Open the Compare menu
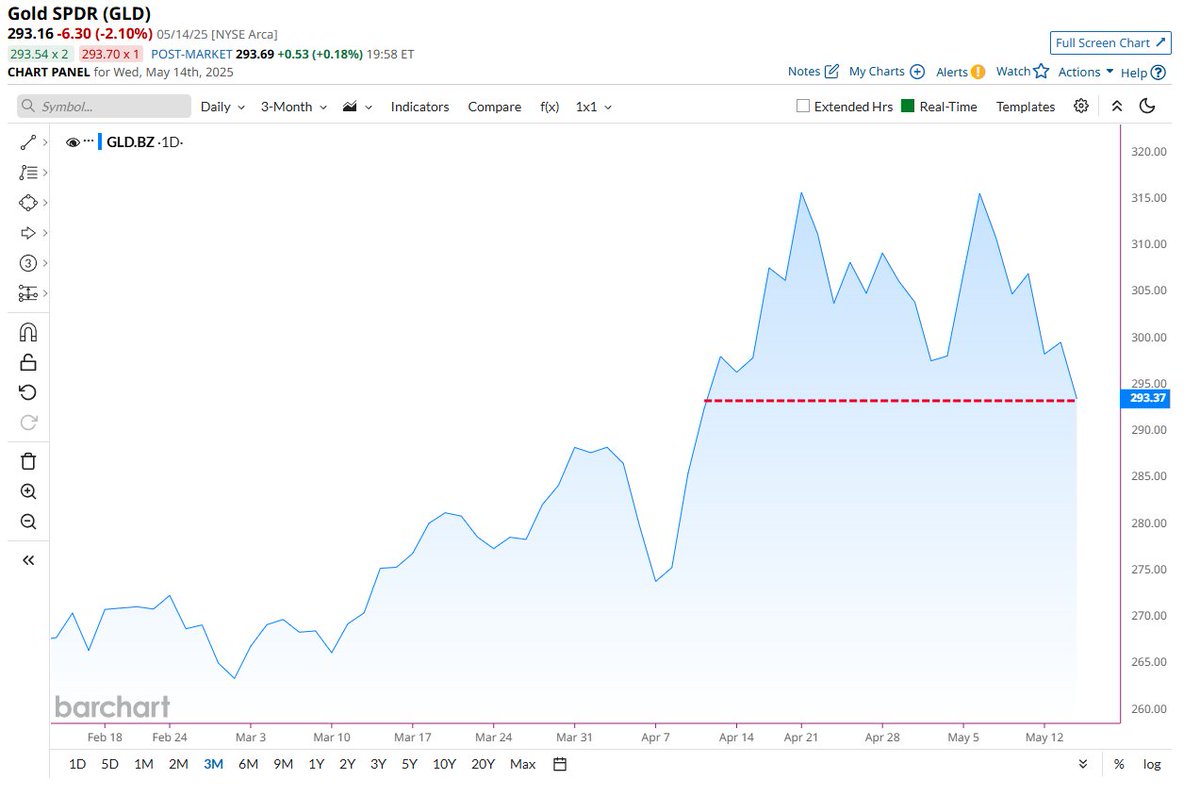1200x796 pixels. tap(494, 106)
